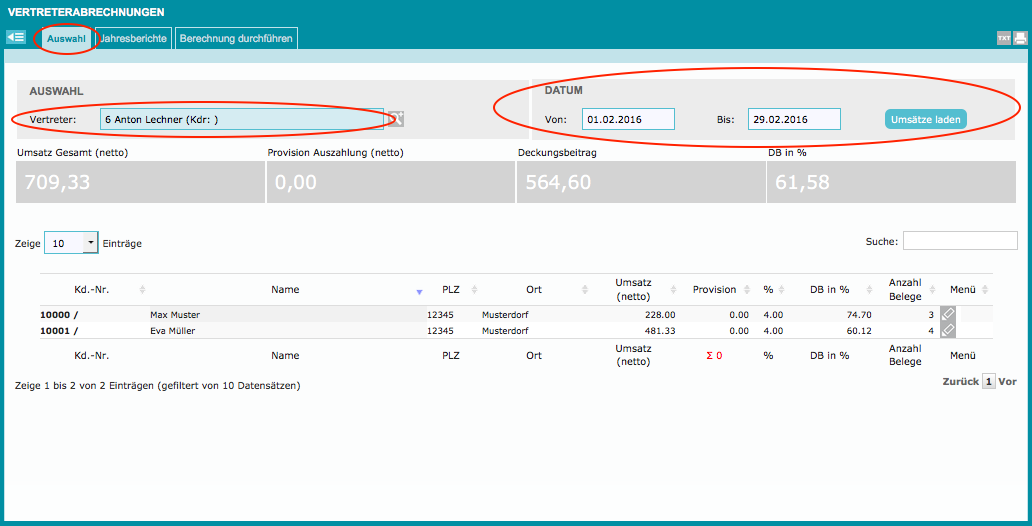Sort by Umsatz (netto) column header

point(634,290)
